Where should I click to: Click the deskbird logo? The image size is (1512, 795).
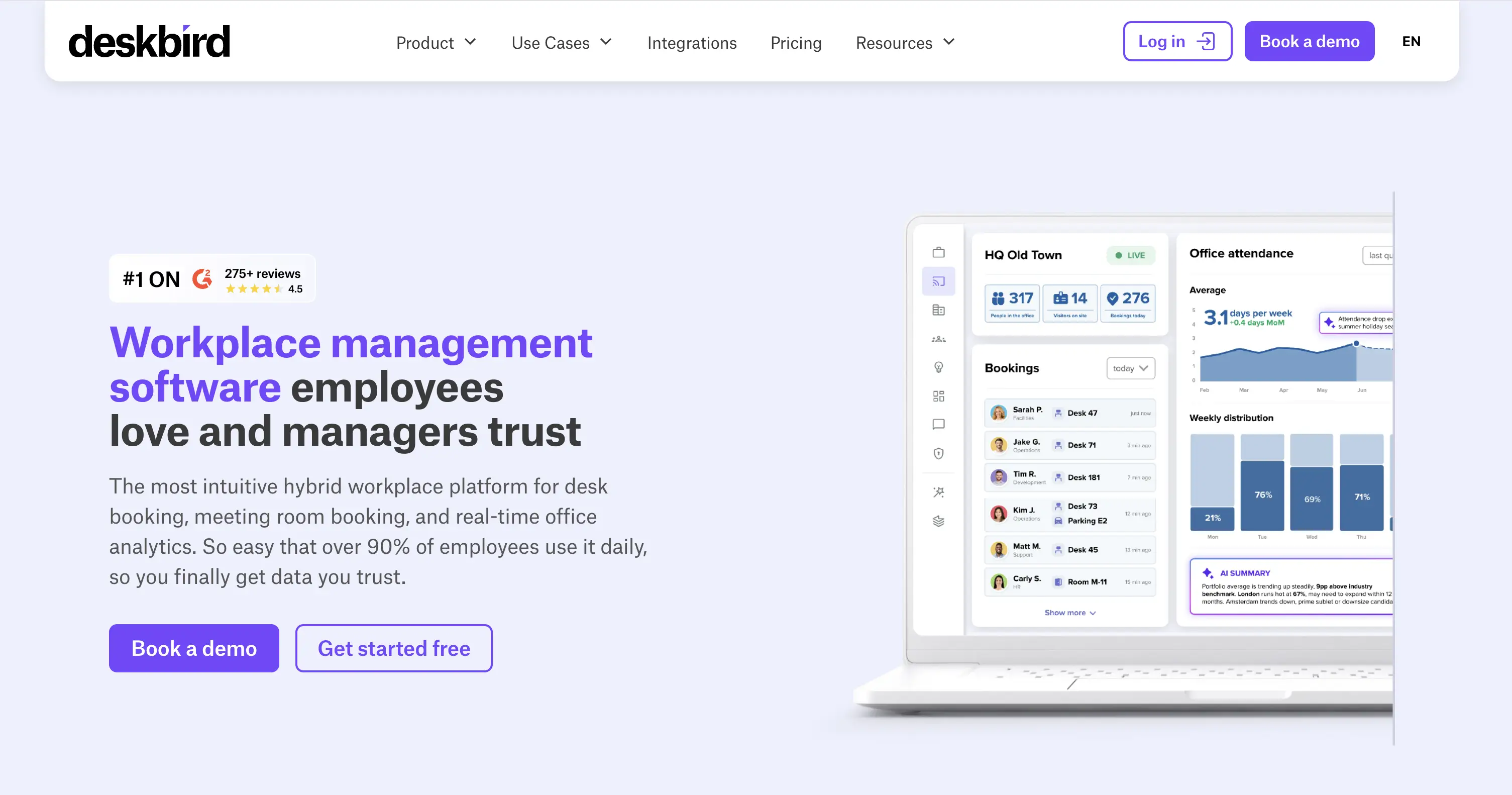[149, 41]
